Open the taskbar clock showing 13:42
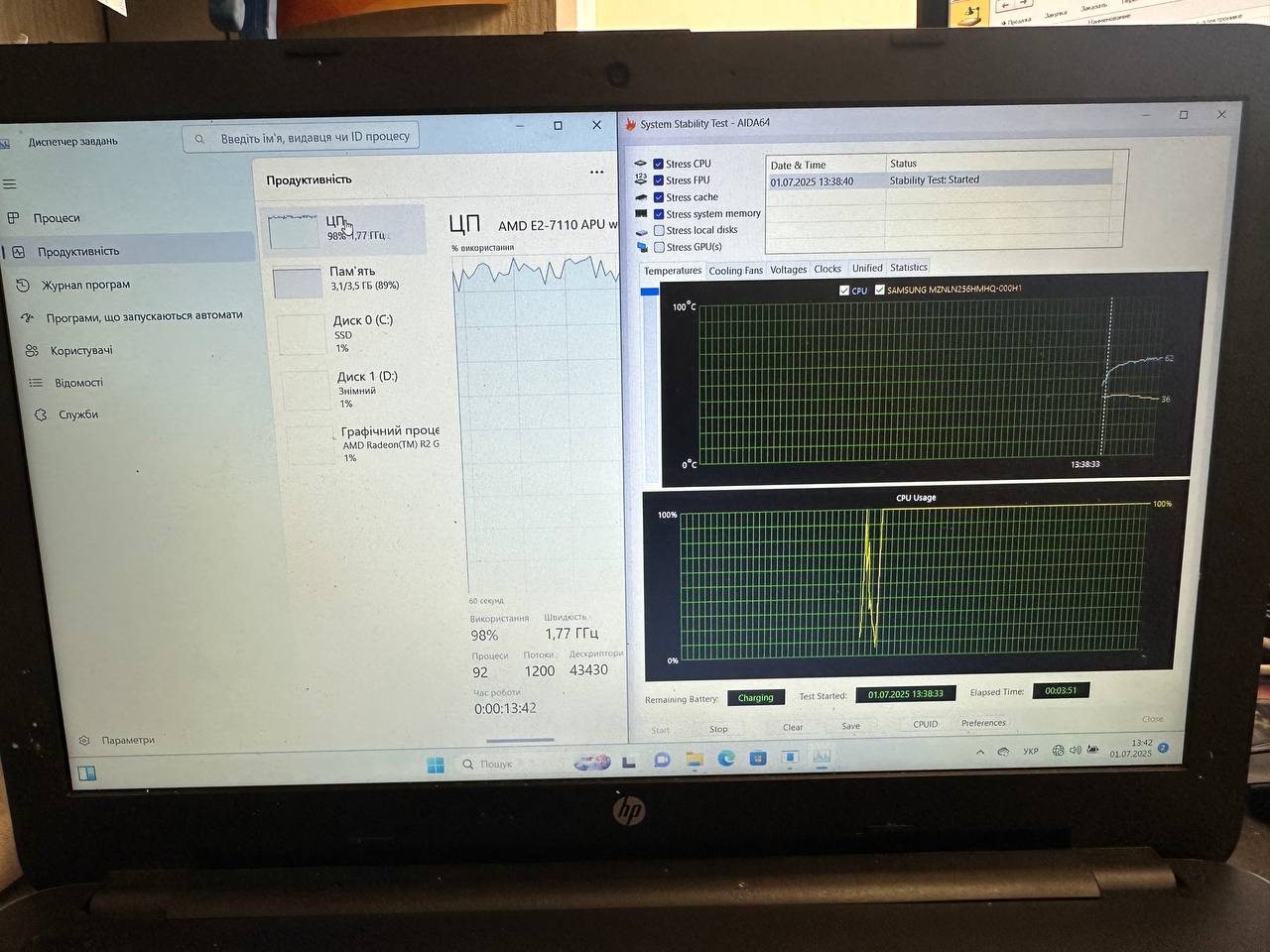 pyautogui.click(x=1133, y=748)
